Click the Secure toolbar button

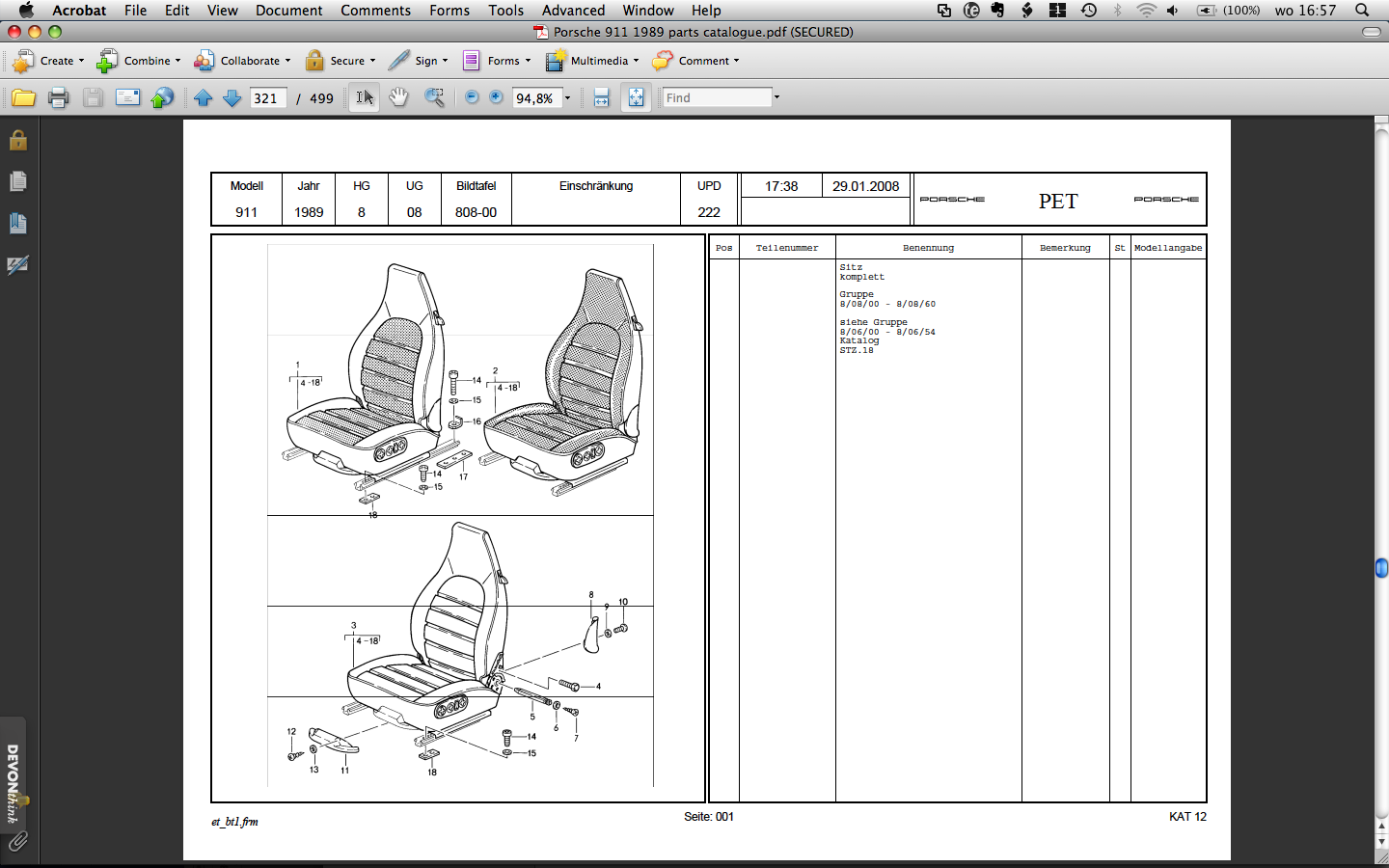(x=340, y=61)
